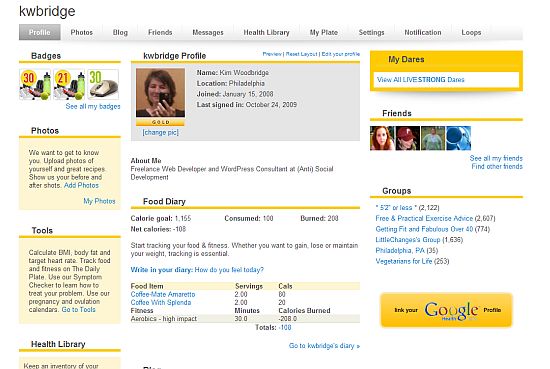Click the change pic link
Screen dimensions: 550x369
click(x=160, y=132)
